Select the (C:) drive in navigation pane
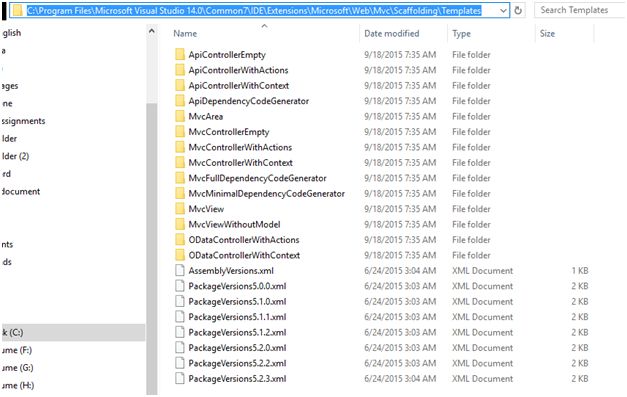Screen dimensions: 627x397 pyautogui.click(x=73, y=332)
